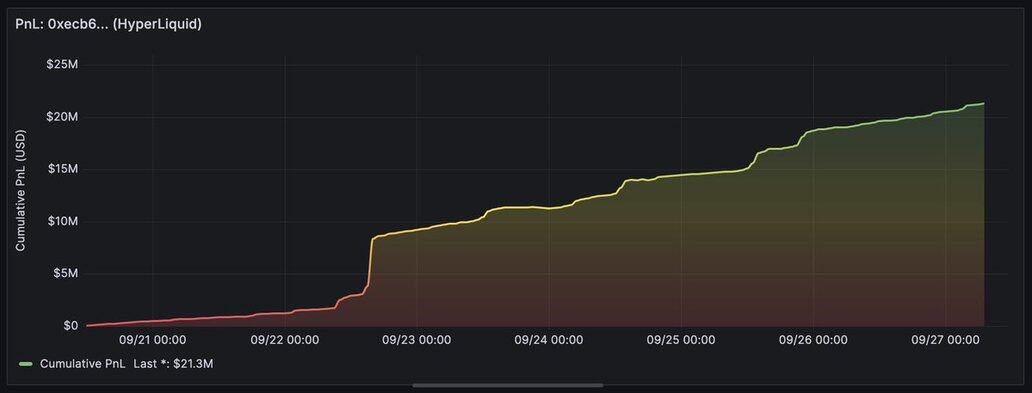
Task: Click the Last $21.3M legend value
Action: 173,363
